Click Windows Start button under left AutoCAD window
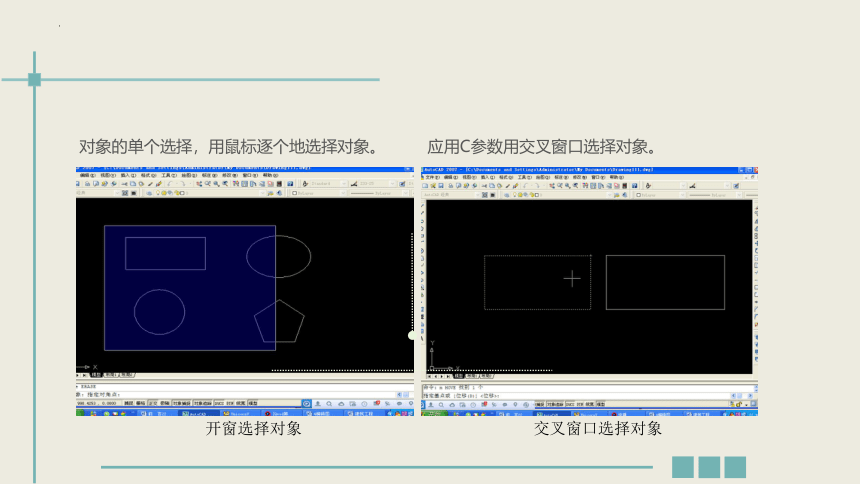Screen dimensions: 860x484 click(80, 413)
